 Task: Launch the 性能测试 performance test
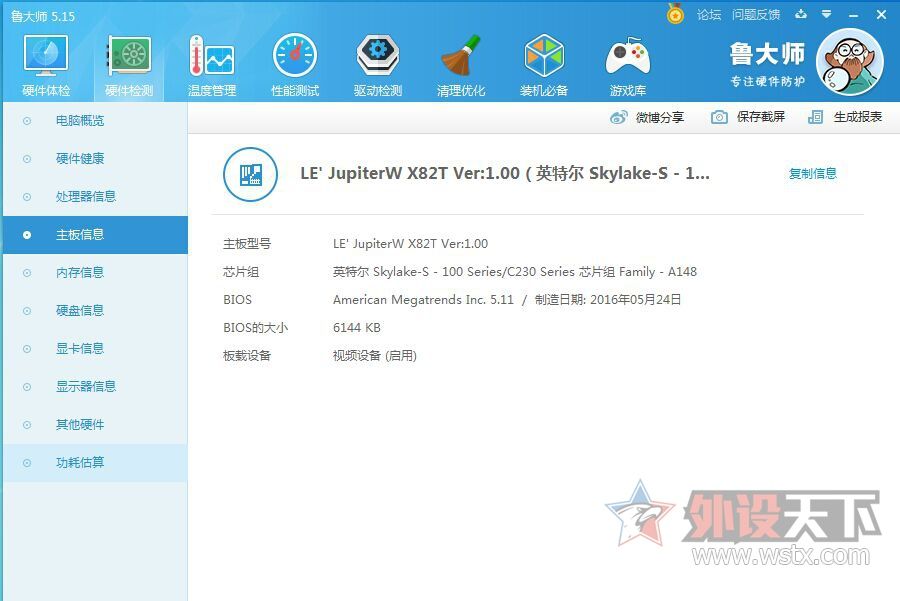(295, 64)
